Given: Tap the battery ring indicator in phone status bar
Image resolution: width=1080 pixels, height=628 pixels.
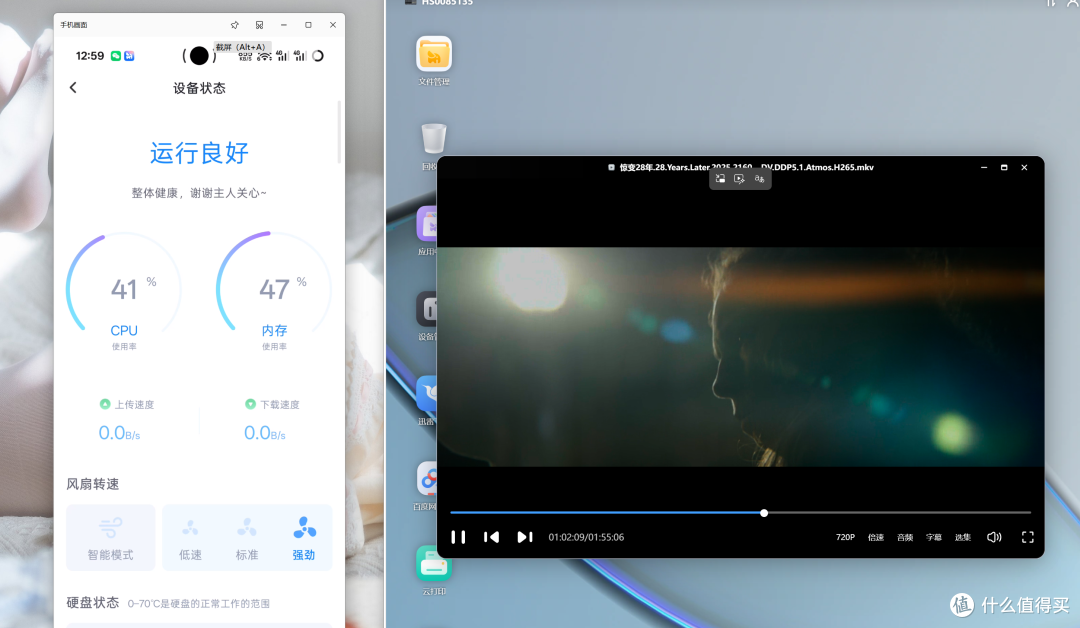Looking at the screenshot, I should (x=318, y=56).
